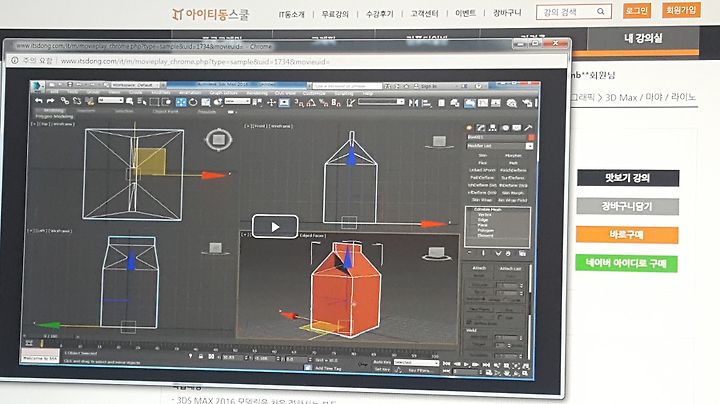Image resolution: width=720 pixels, height=404 pixels.
Task: Activate the Select and Rotate tool
Action: pyautogui.click(x=193, y=102)
